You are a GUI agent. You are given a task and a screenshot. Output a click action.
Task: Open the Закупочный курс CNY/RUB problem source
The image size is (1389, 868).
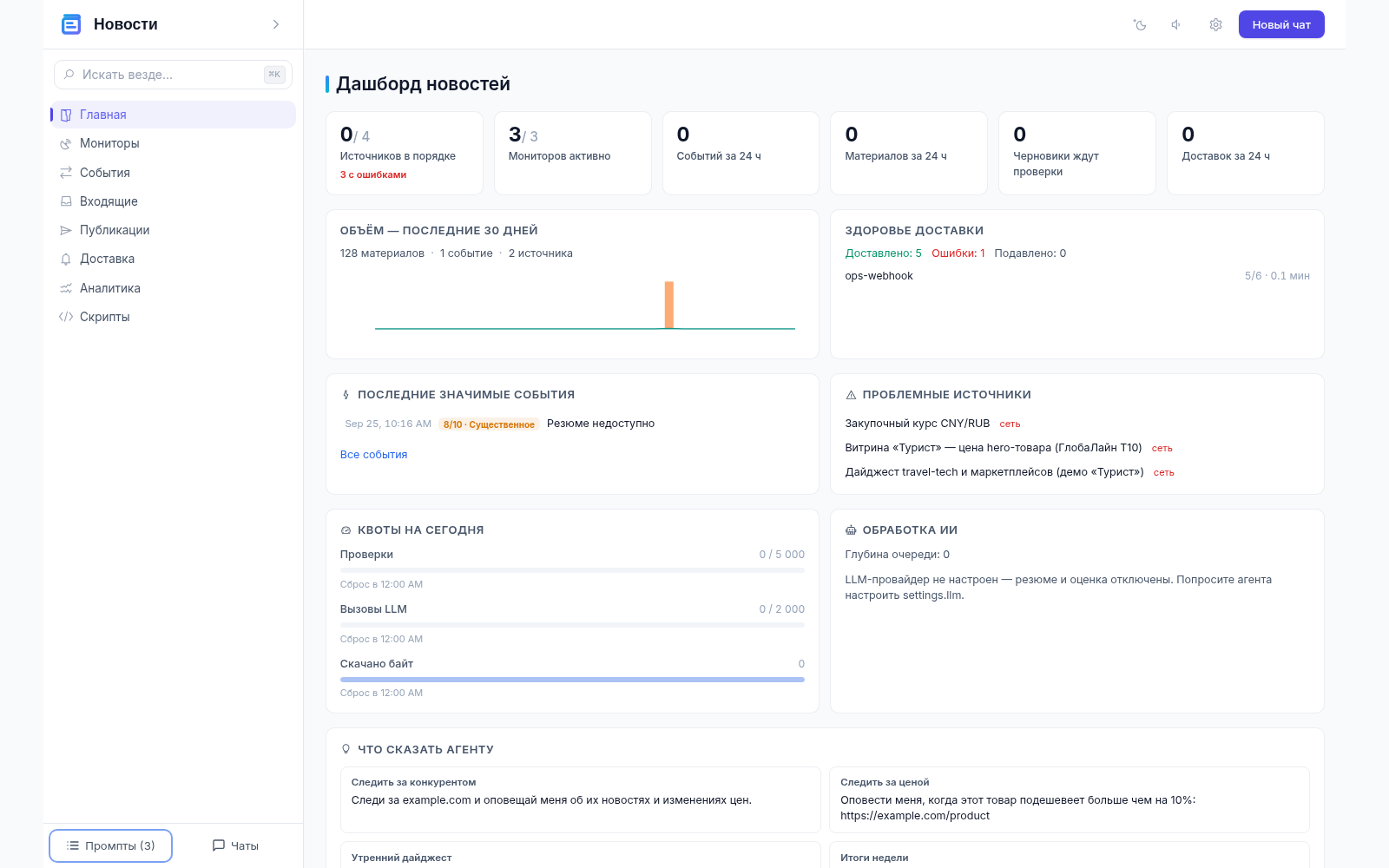pyautogui.click(x=918, y=424)
